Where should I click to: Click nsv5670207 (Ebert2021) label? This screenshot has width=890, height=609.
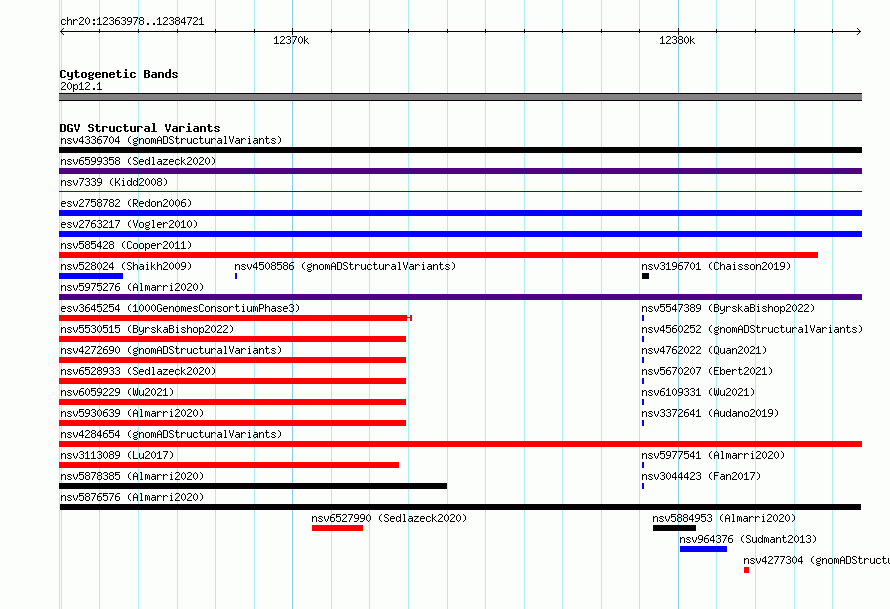pyautogui.click(x=707, y=371)
